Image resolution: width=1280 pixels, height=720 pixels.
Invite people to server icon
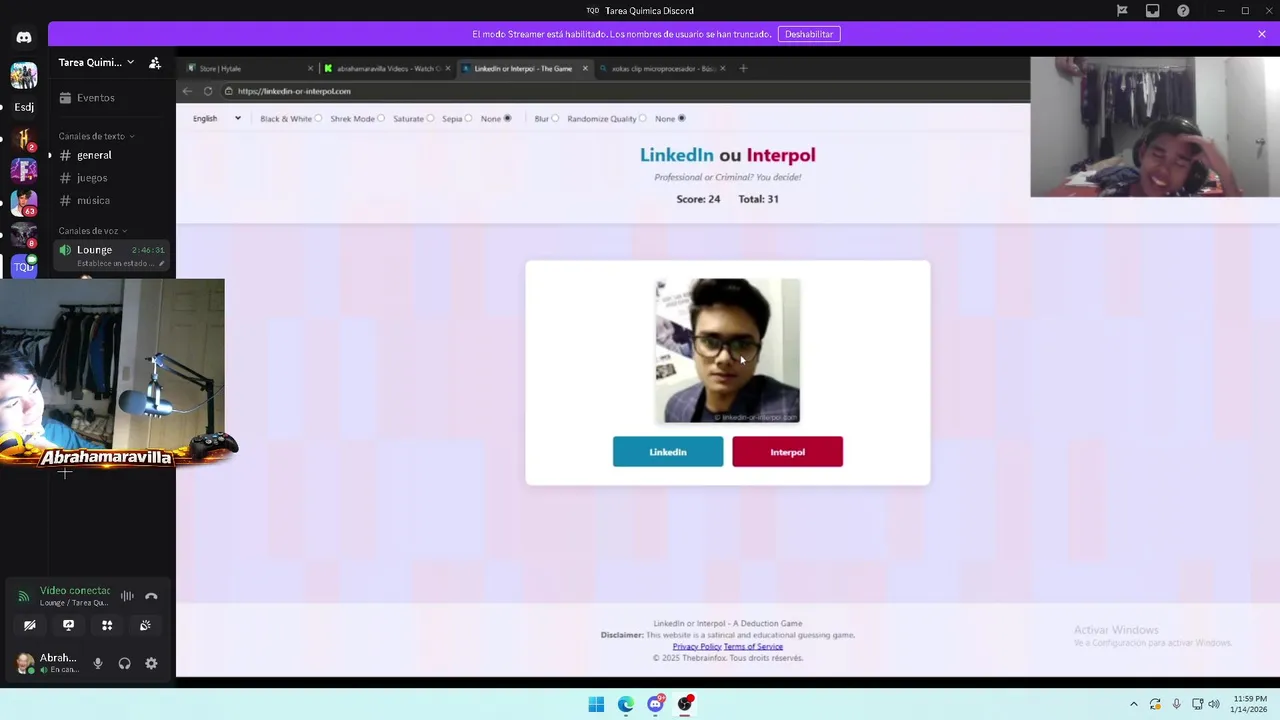coord(155,62)
